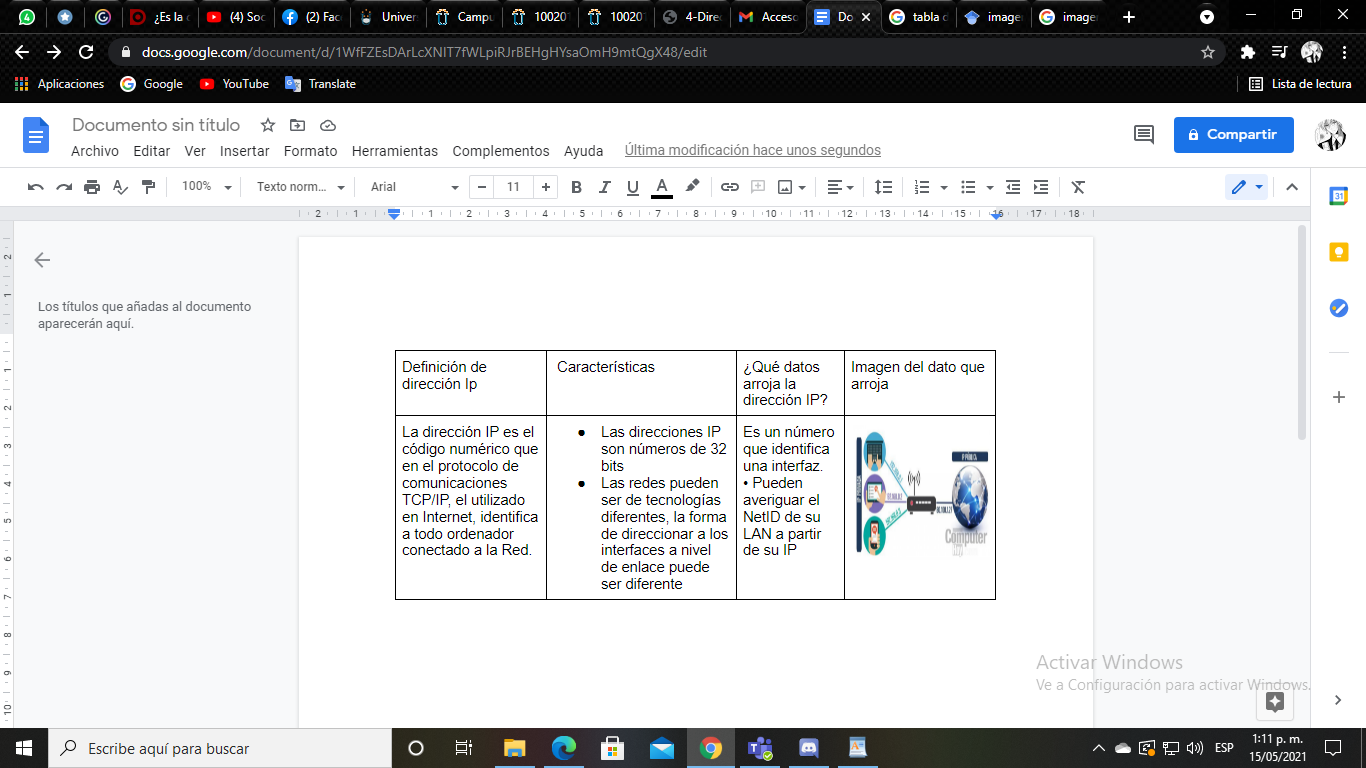The width and height of the screenshot is (1366, 768).
Task: Open the text color swatch picker
Action: pos(662,187)
